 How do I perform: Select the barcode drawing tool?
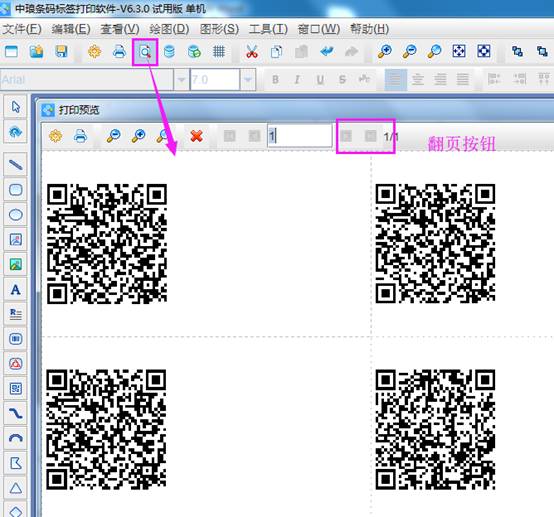click(16, 339)
